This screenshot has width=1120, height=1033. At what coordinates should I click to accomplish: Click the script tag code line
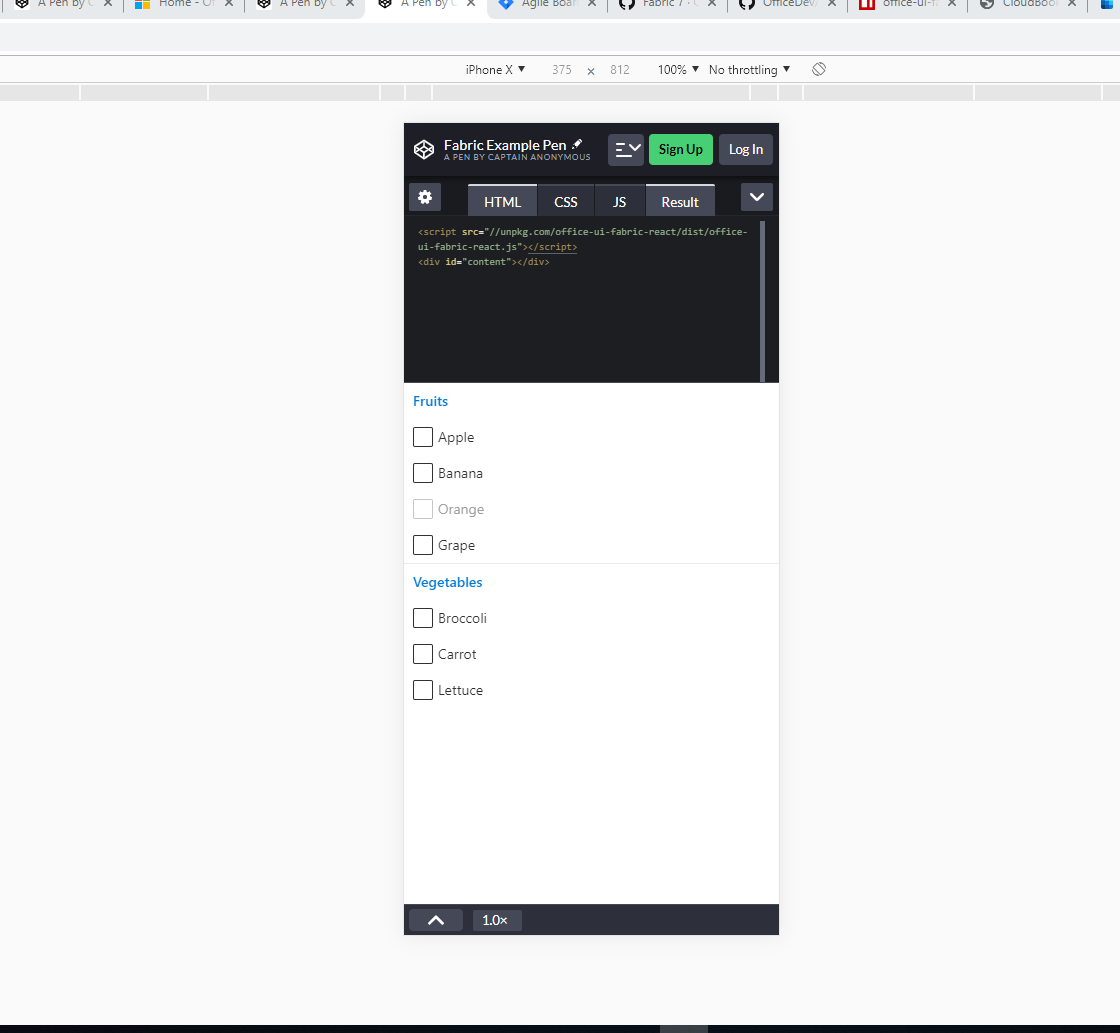(582, 239)
